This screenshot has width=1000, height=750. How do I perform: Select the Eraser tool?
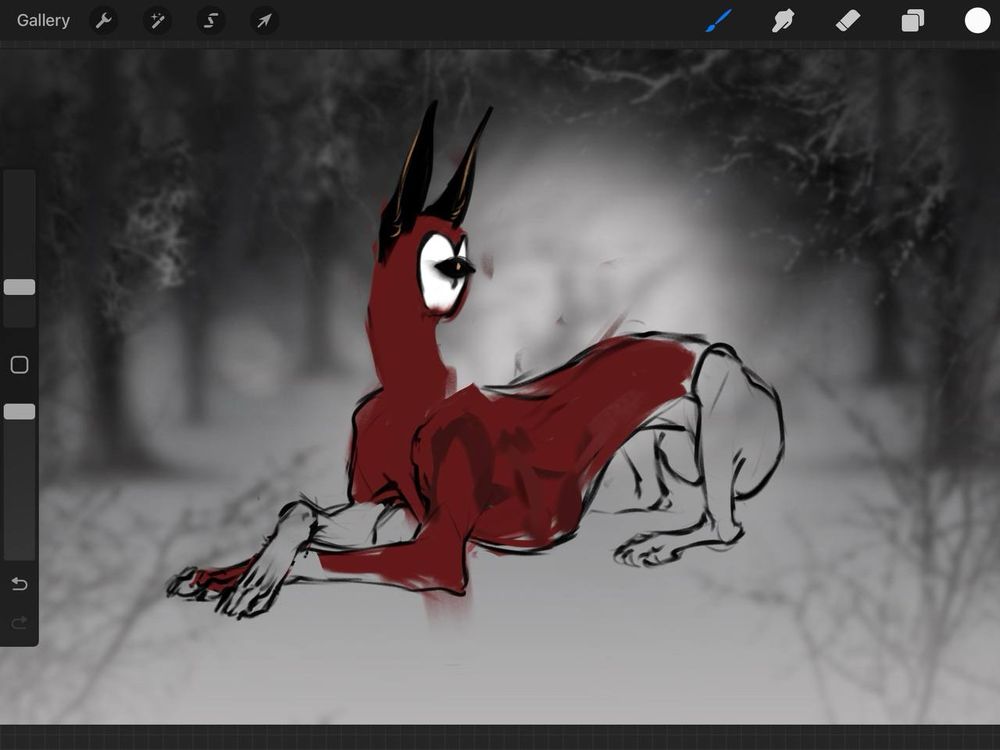848,21
